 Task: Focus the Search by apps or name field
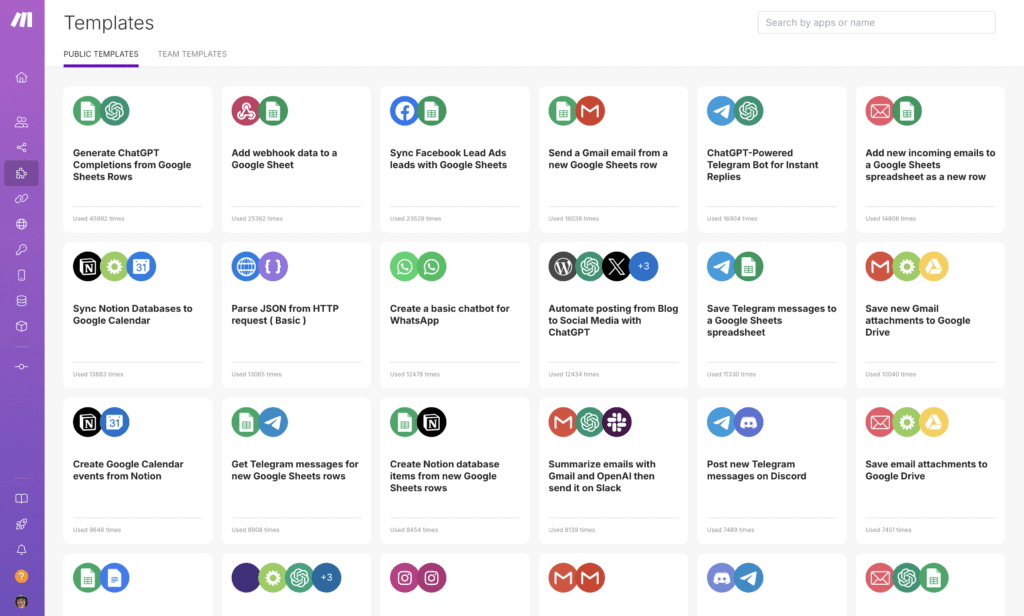(876, 23)
